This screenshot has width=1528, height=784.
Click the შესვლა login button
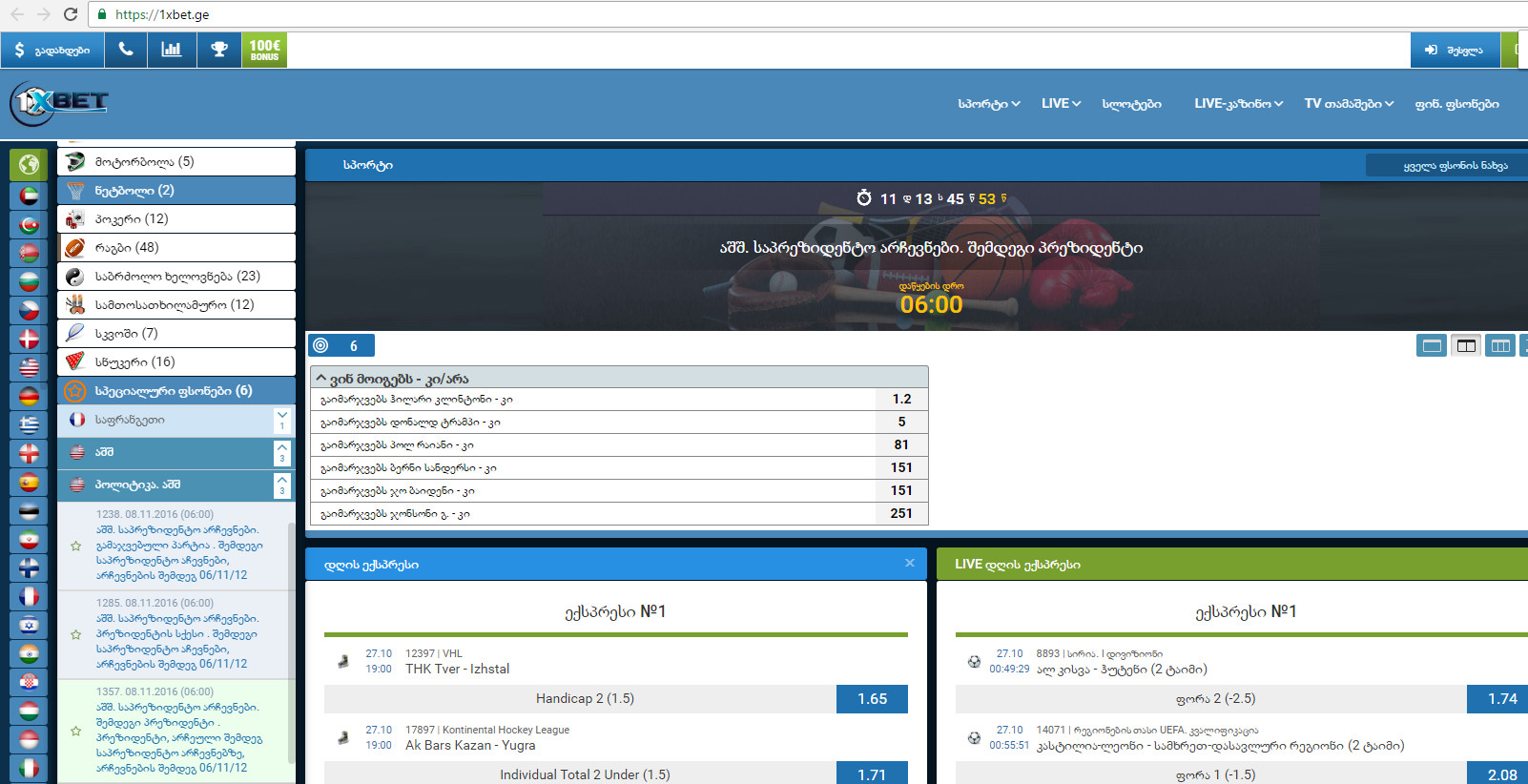1455,50
